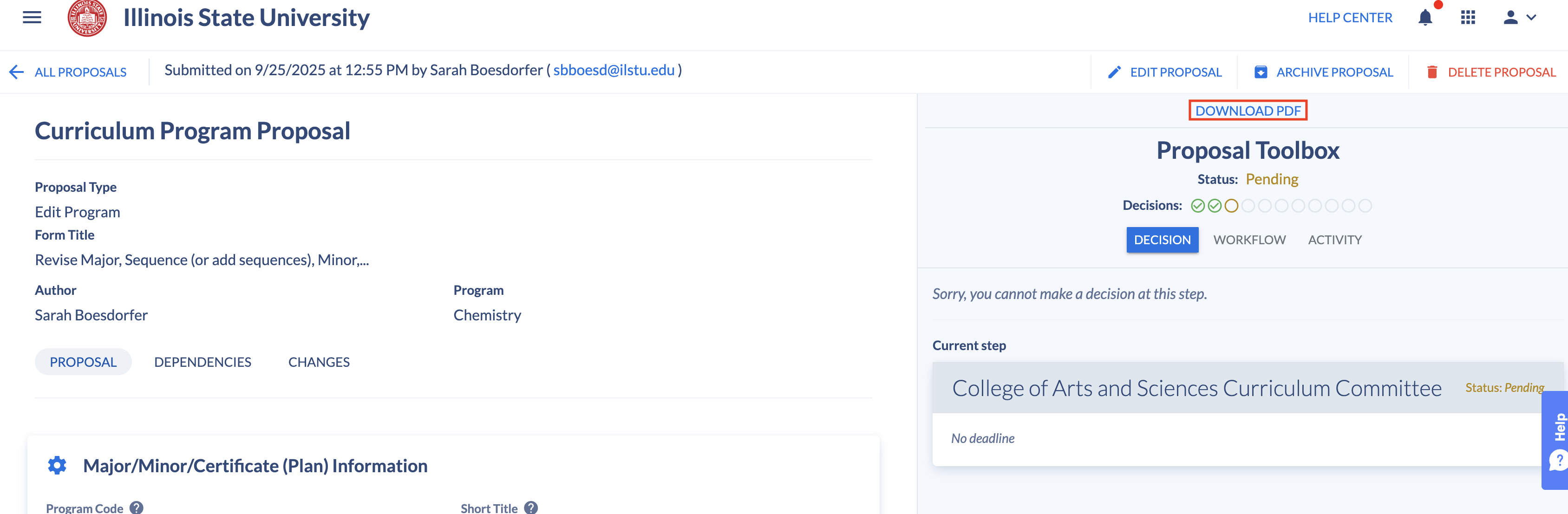The image size is (1568, 514).
Task: Click the Download PDF button
Action: click(x=1247, y=111)
